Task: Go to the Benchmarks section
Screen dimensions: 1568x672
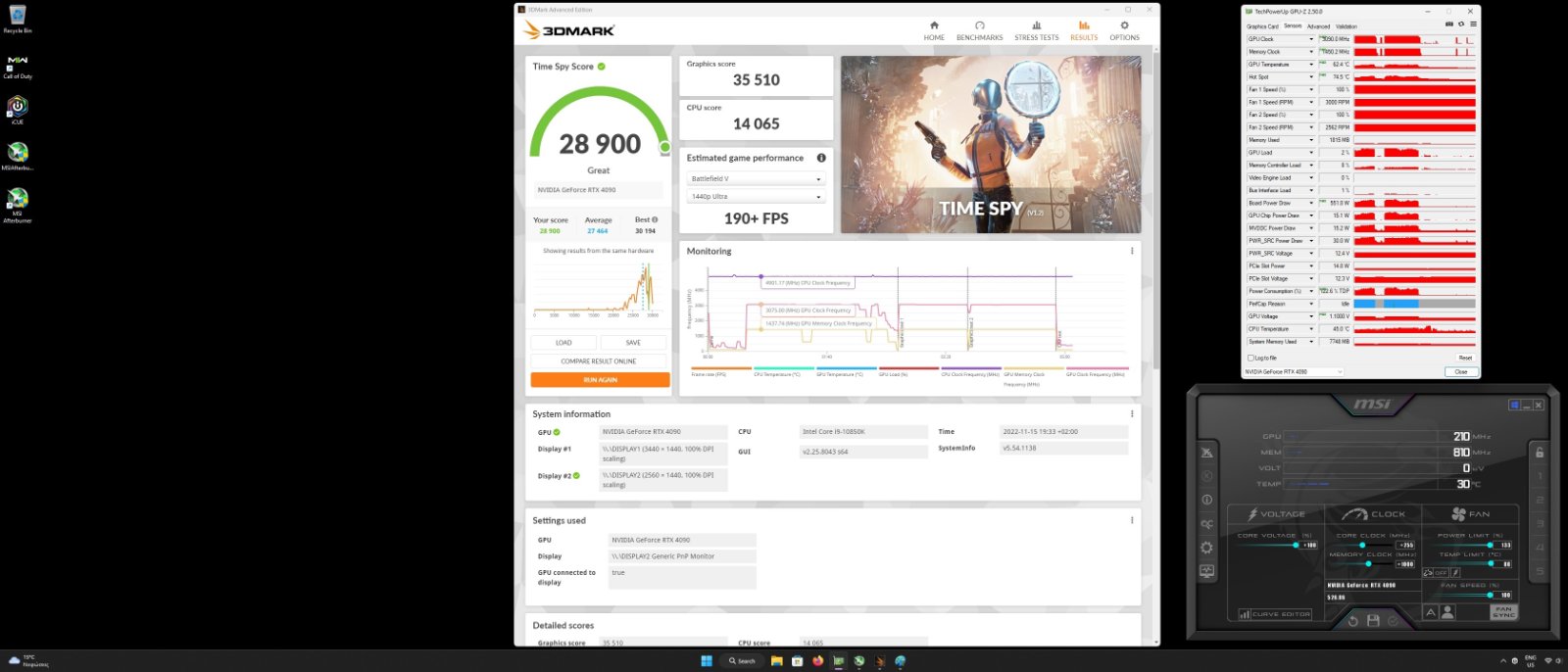Action: (979, 30)
